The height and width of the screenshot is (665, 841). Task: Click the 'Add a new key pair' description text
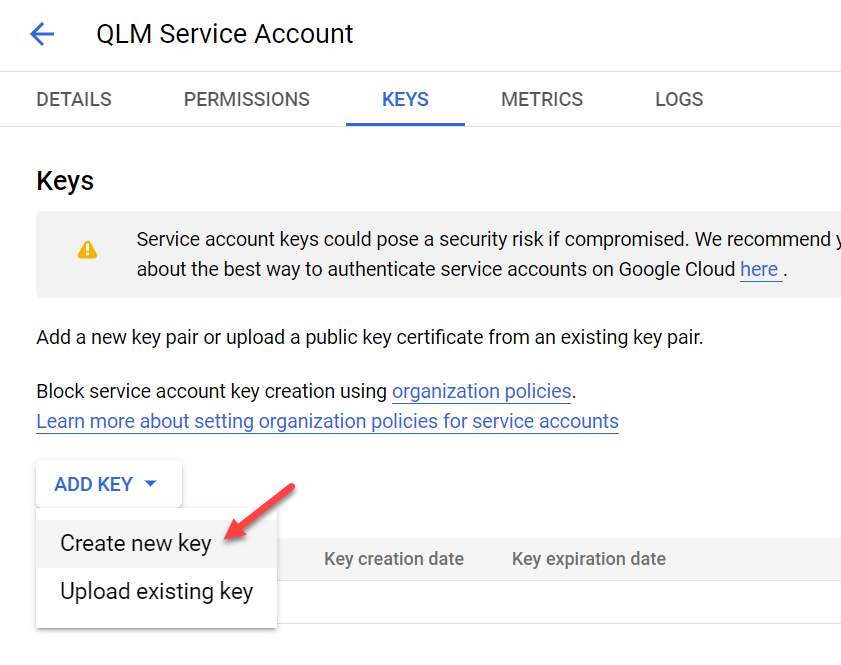[x=370, y=337]
